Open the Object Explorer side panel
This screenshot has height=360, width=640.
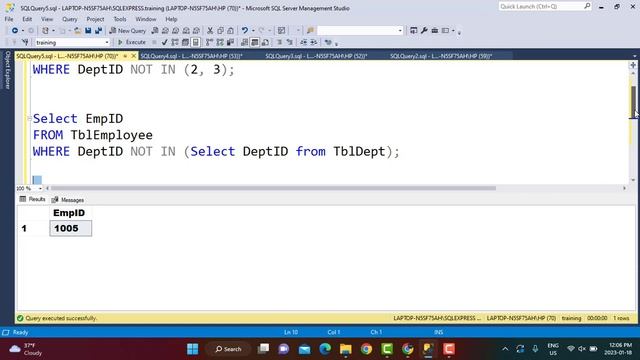[x=7, y=70]
